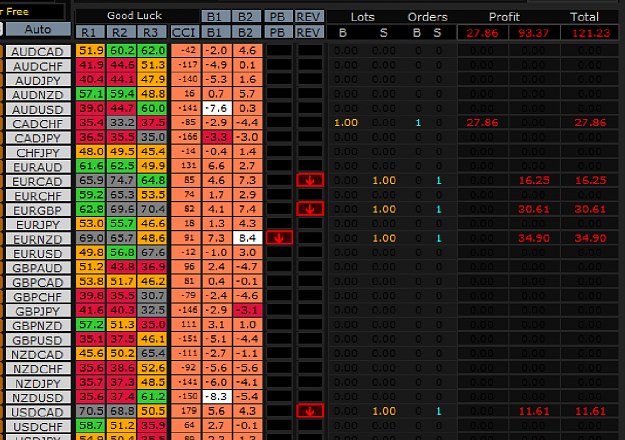Select the GBPAUD symbol button
The width and height of the screenshot is (625, 440).
tap(38, 268)
